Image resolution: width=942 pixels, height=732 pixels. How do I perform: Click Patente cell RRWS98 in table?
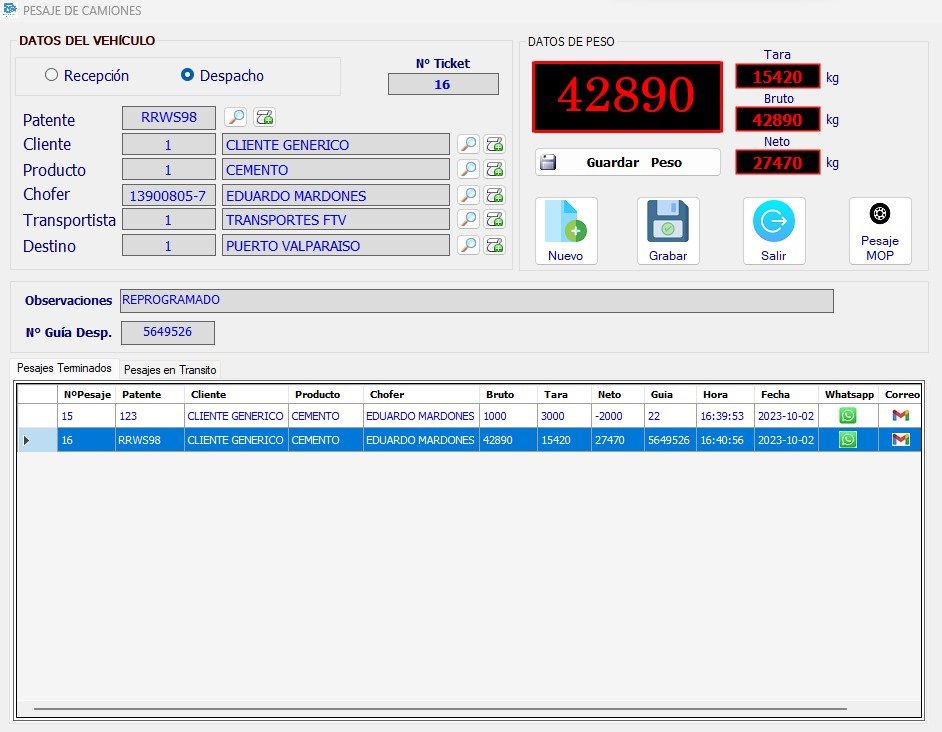pos(150,440)
